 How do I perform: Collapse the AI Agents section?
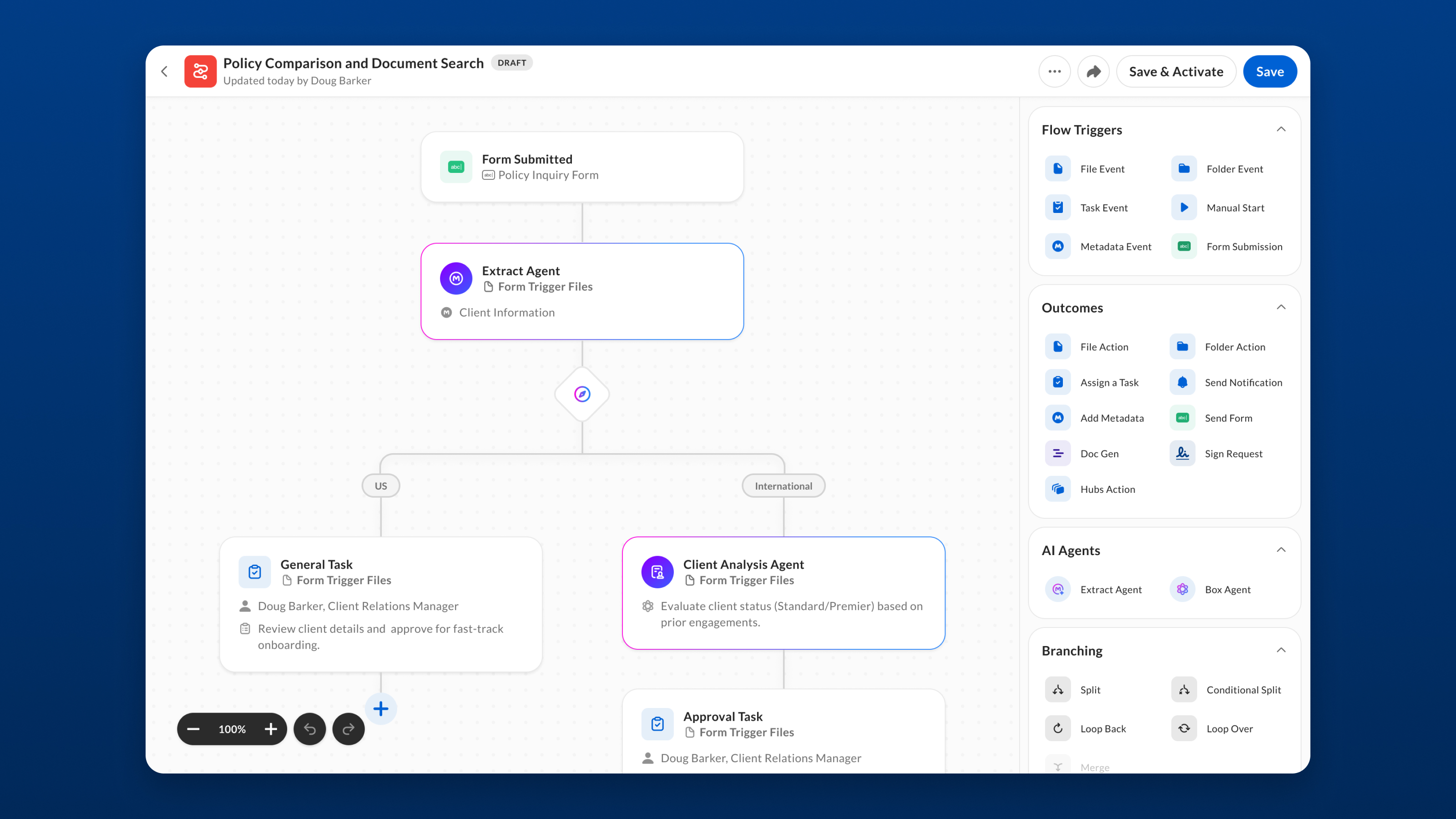coord(1281,550)
